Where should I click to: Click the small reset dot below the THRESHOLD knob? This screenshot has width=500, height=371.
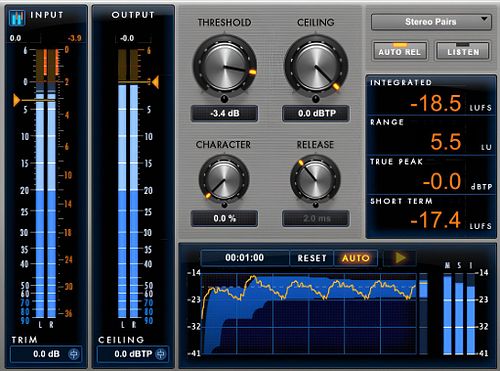224,99
